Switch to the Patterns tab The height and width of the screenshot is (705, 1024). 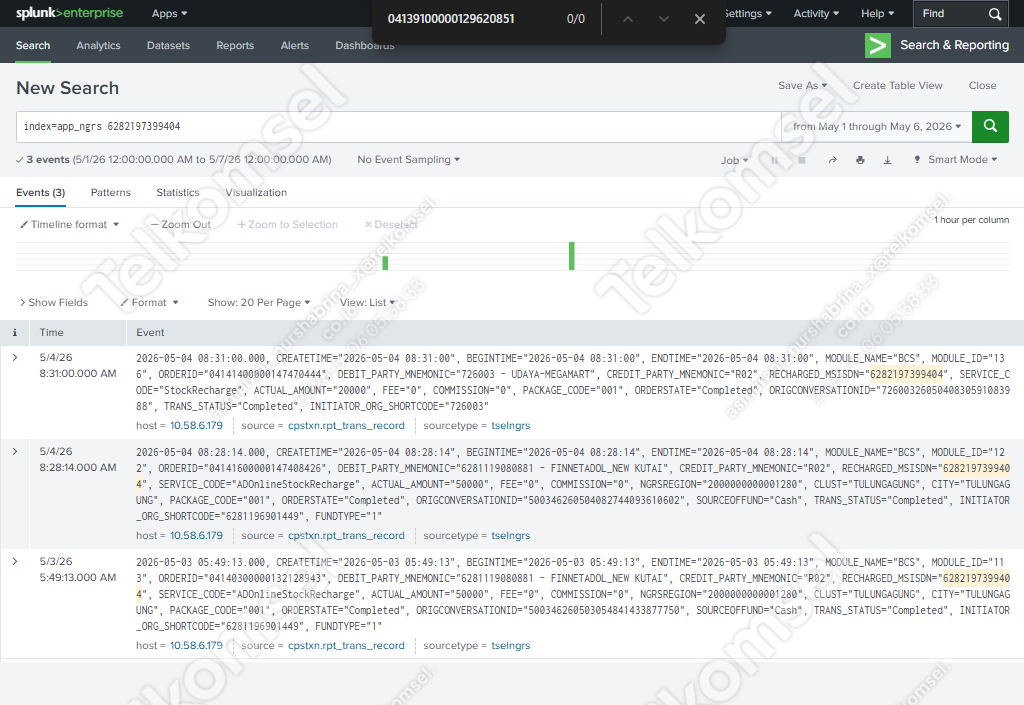[x=110, y=193]
